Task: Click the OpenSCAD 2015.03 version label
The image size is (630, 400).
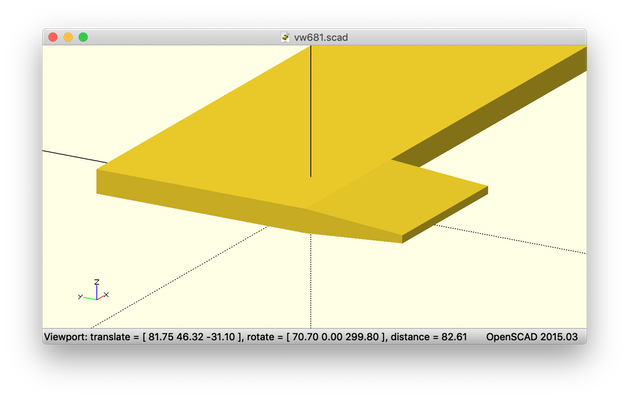Action: pos(532,337)
